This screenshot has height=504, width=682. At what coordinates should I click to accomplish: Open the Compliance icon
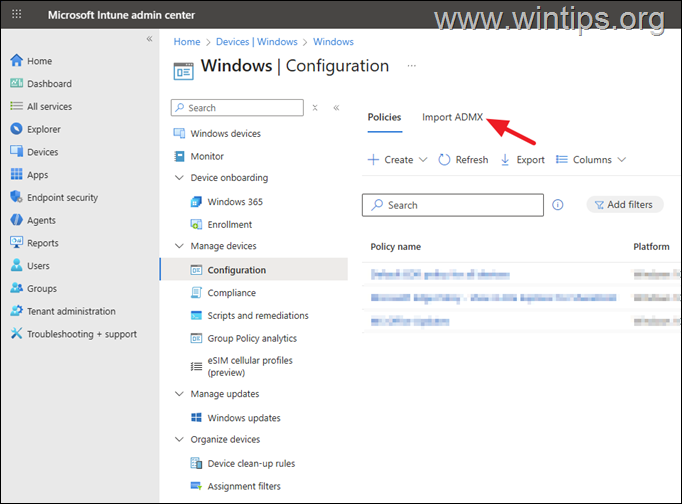point(196,293)
